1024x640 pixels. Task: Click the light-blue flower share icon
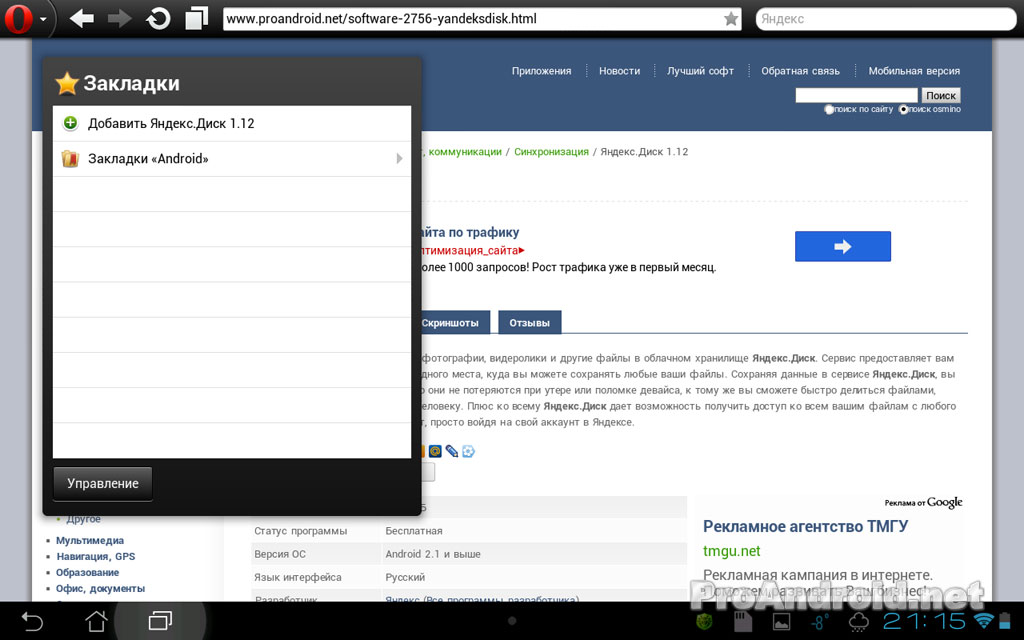pos(468,451)
